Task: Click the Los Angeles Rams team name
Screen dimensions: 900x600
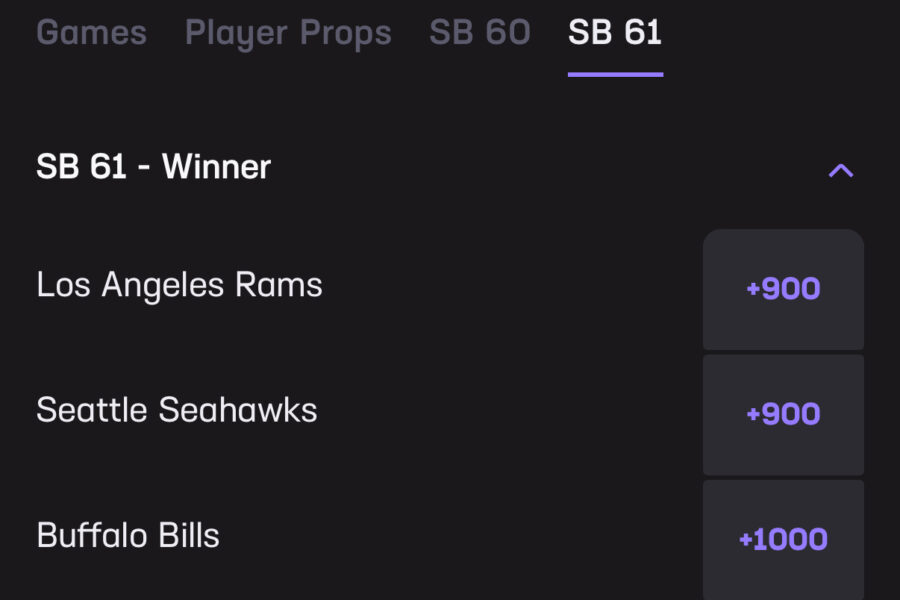Action: coord(180,286)
